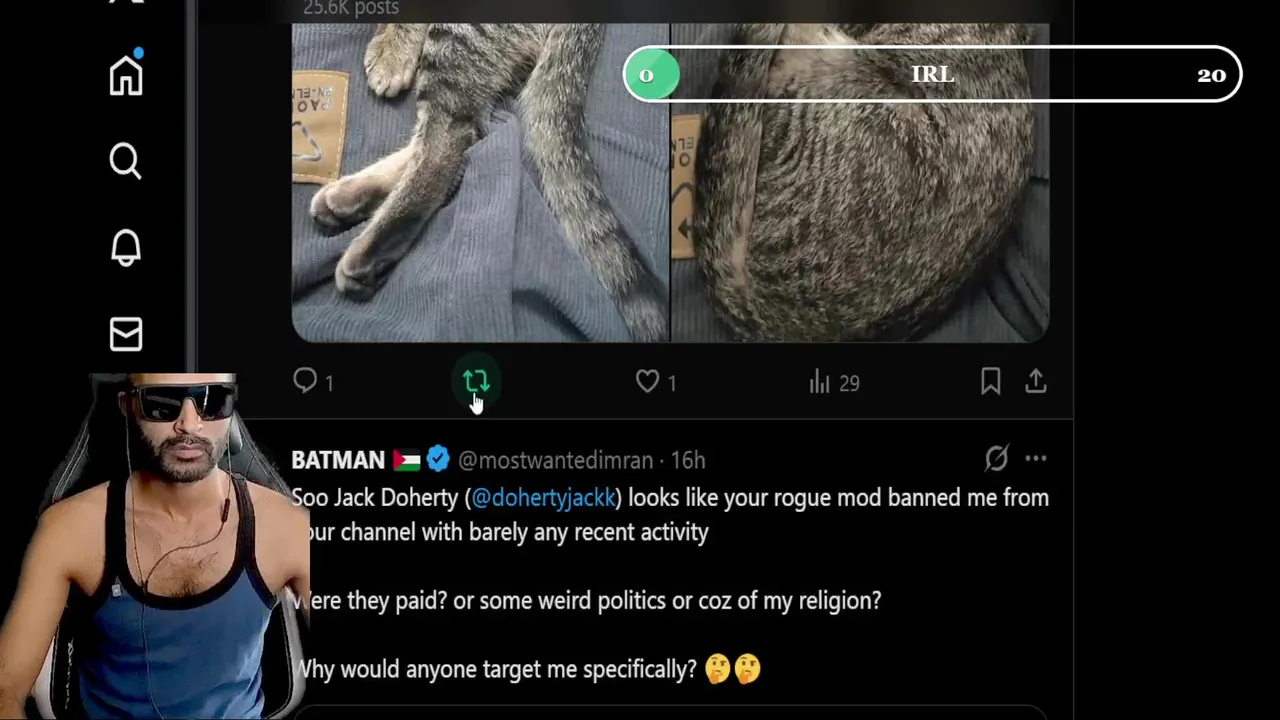Screen dimensions: 1280x720
Task: Open the Search icon in sidebar
Action: point(126,161)
